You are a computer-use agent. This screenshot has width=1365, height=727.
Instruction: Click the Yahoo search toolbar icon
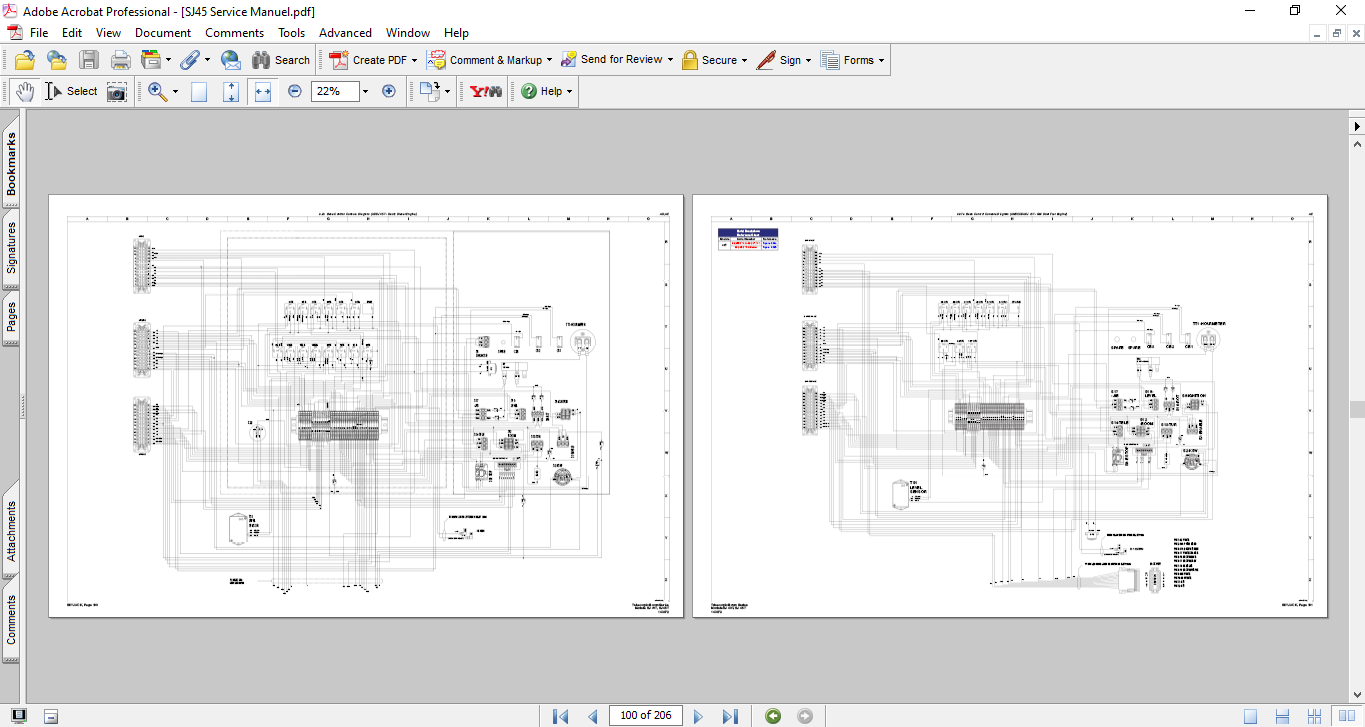point(486,92)
